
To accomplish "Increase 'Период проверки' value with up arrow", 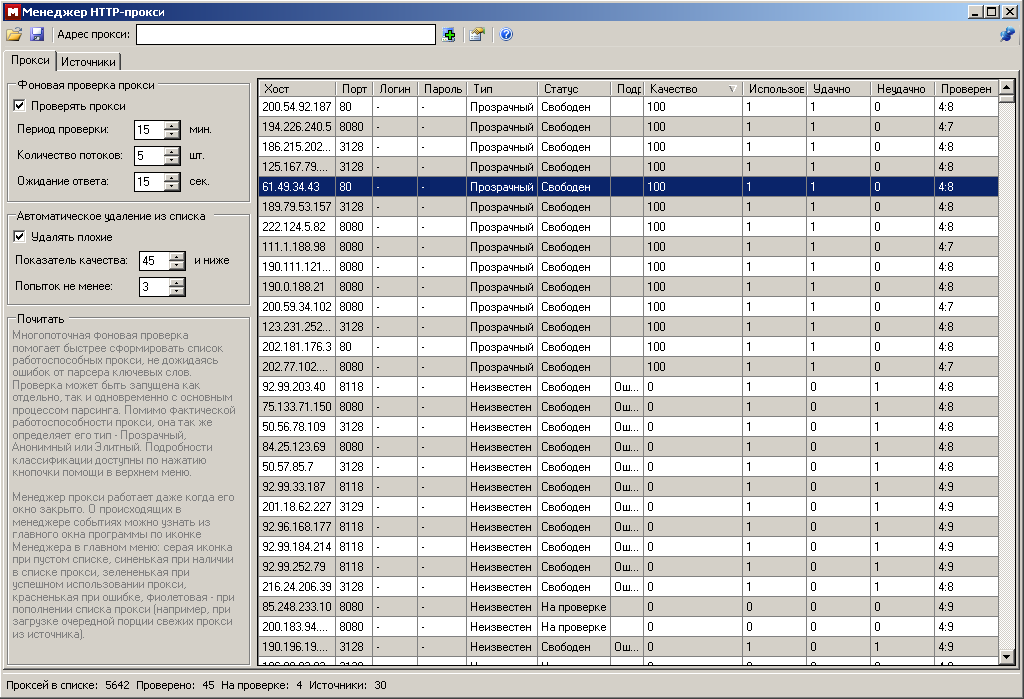I will pyautogui.click(x=172, y=125).
